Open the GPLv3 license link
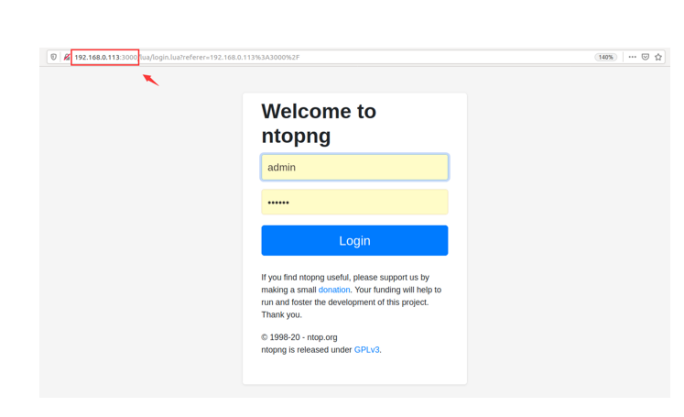684x417 pixels. (366, 350)
